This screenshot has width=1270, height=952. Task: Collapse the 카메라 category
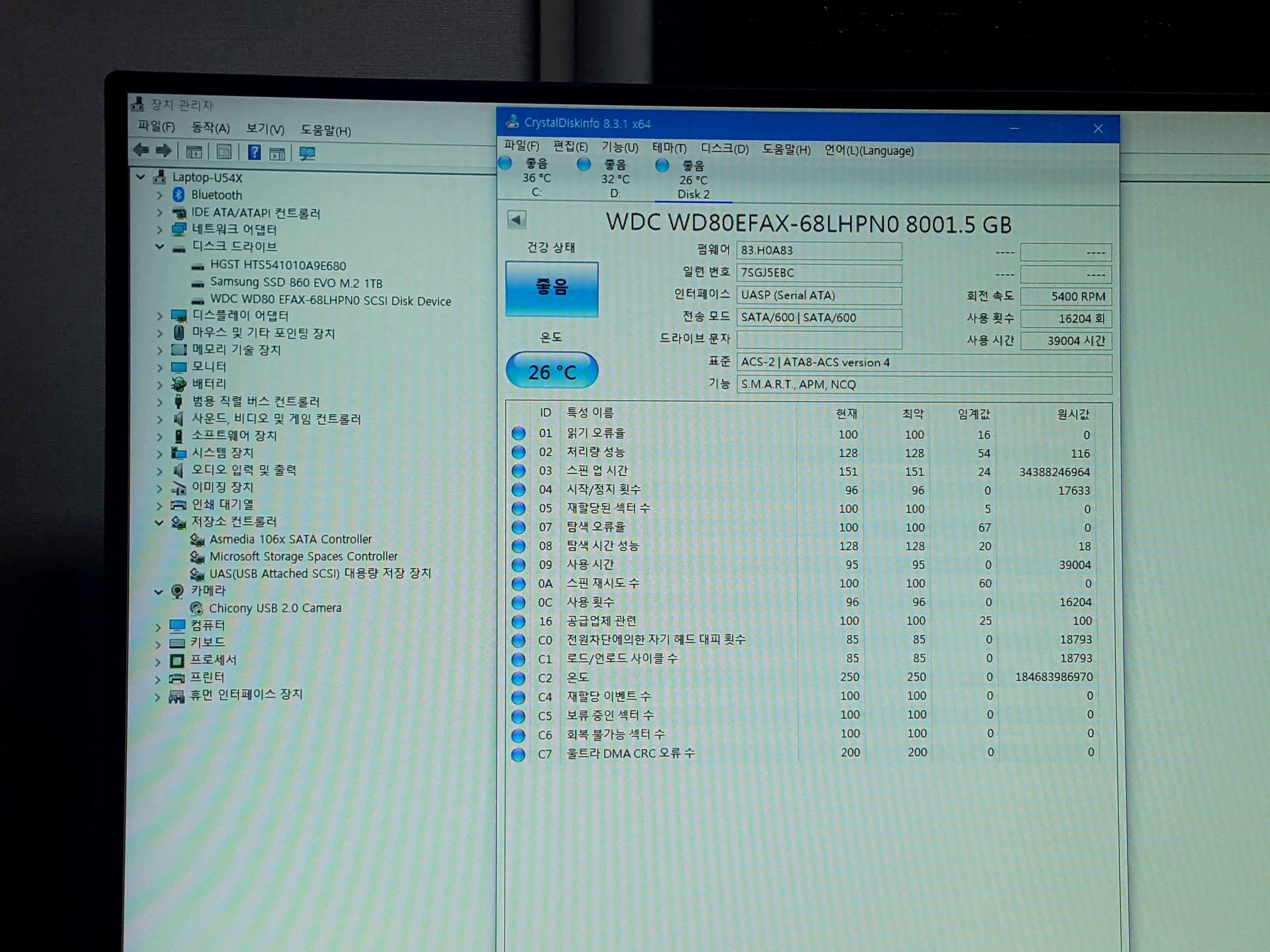click(x=158, y=591)
